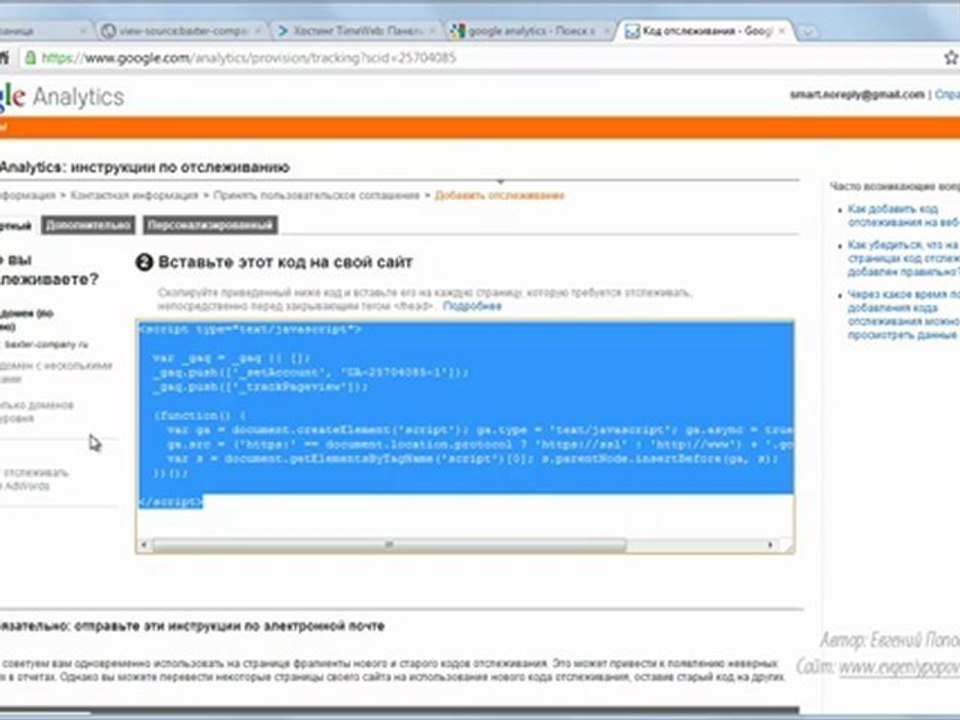Close the google analytics - Поиск tab
This screenshot has width=960, height=720.
tap(607, 31)
